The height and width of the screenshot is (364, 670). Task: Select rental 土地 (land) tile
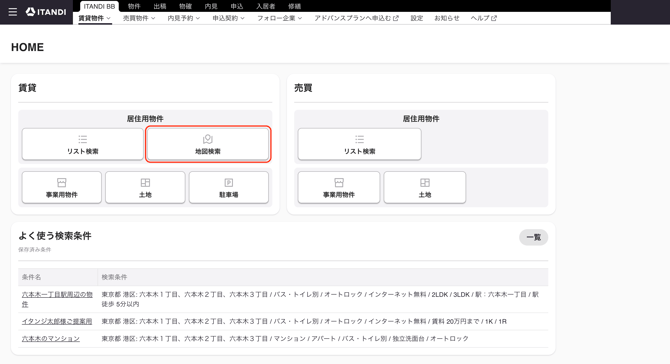pyautogui.click(x=145, y=187)
